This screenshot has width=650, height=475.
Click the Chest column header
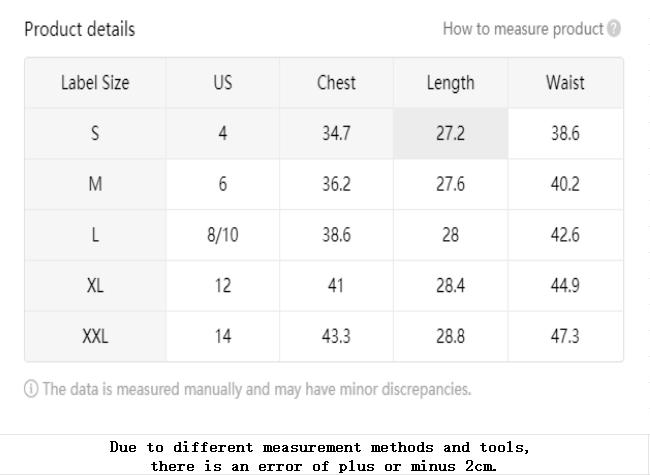(x=336, y=83)
